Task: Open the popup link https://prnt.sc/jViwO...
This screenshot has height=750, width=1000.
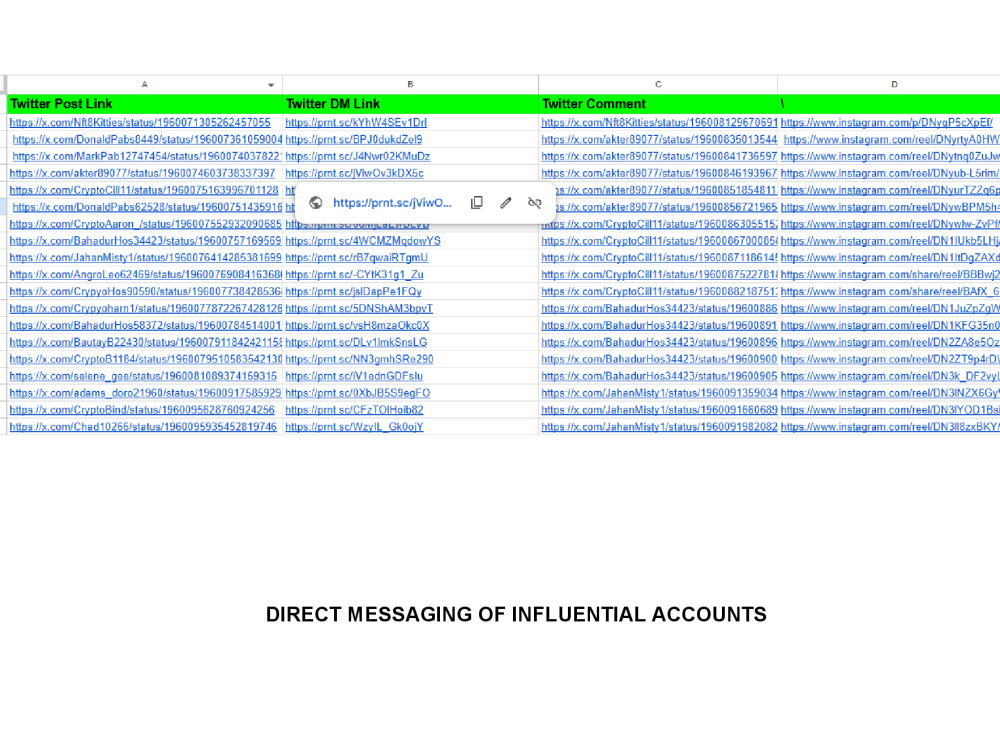Action: point(392,203)
